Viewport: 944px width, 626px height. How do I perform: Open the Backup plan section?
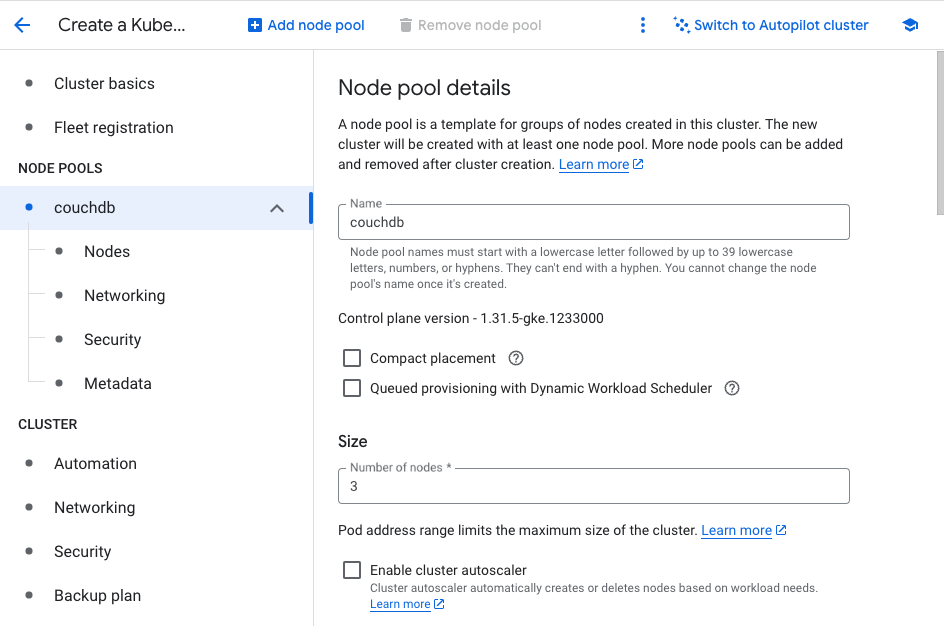click(x=98, y=595)
